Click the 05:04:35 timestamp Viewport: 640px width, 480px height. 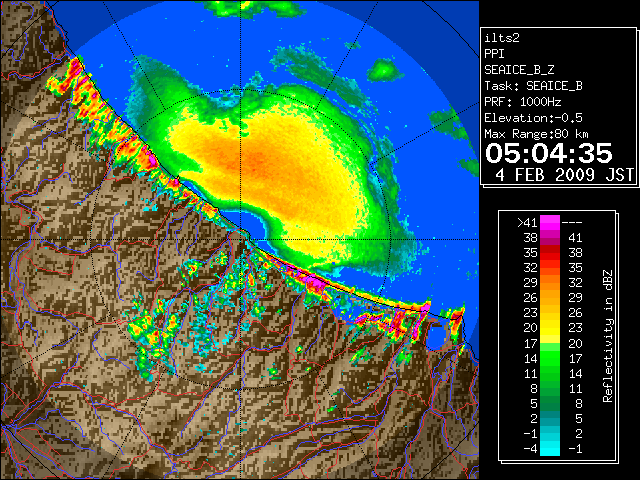[549, 153]
